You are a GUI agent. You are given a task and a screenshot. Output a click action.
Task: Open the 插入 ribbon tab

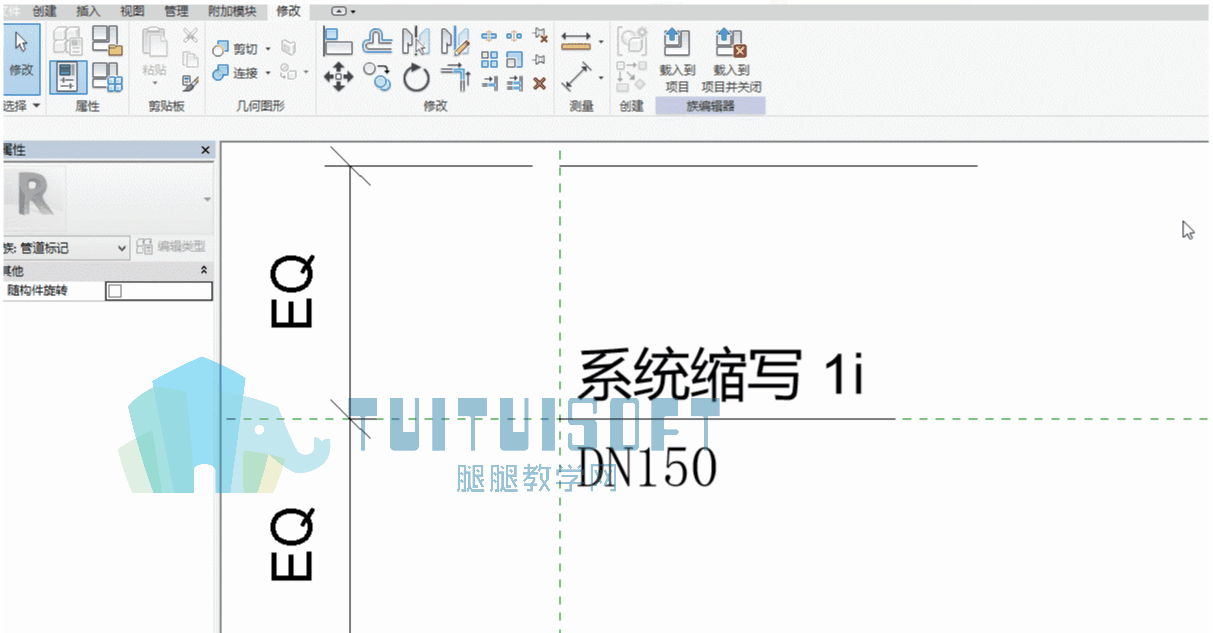coord(88,11)
